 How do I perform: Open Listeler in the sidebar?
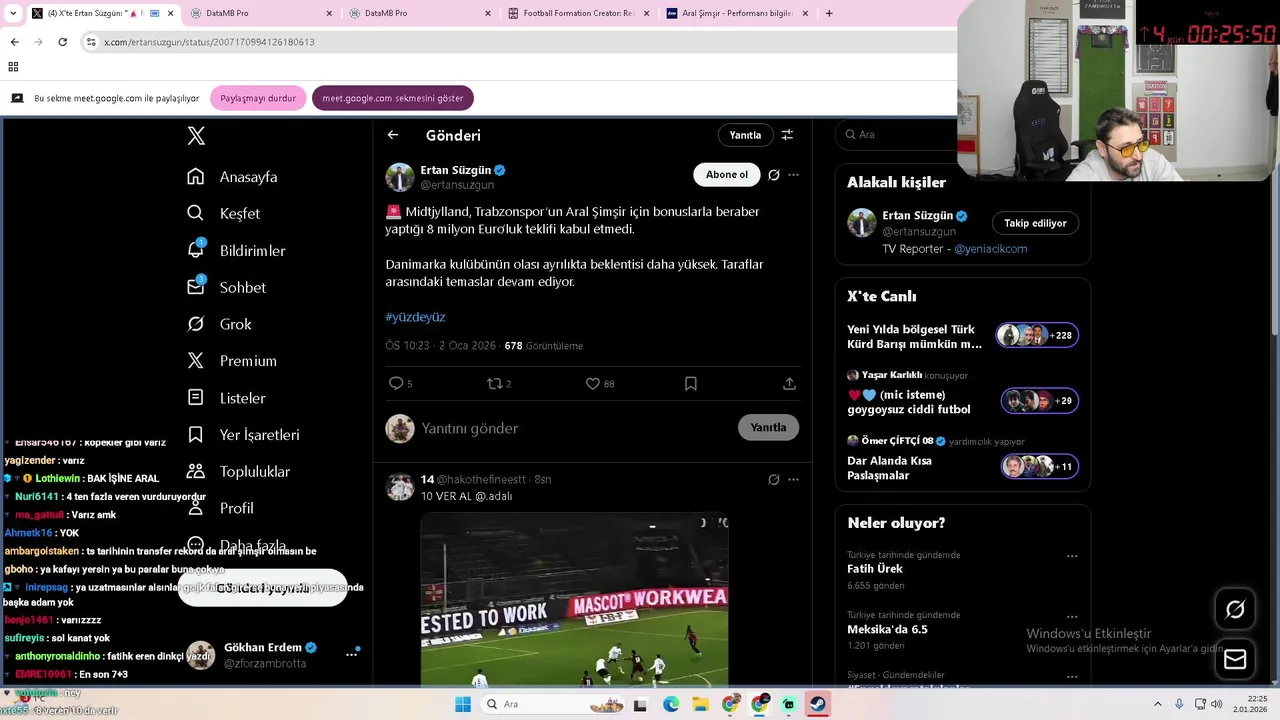[226, 398]
